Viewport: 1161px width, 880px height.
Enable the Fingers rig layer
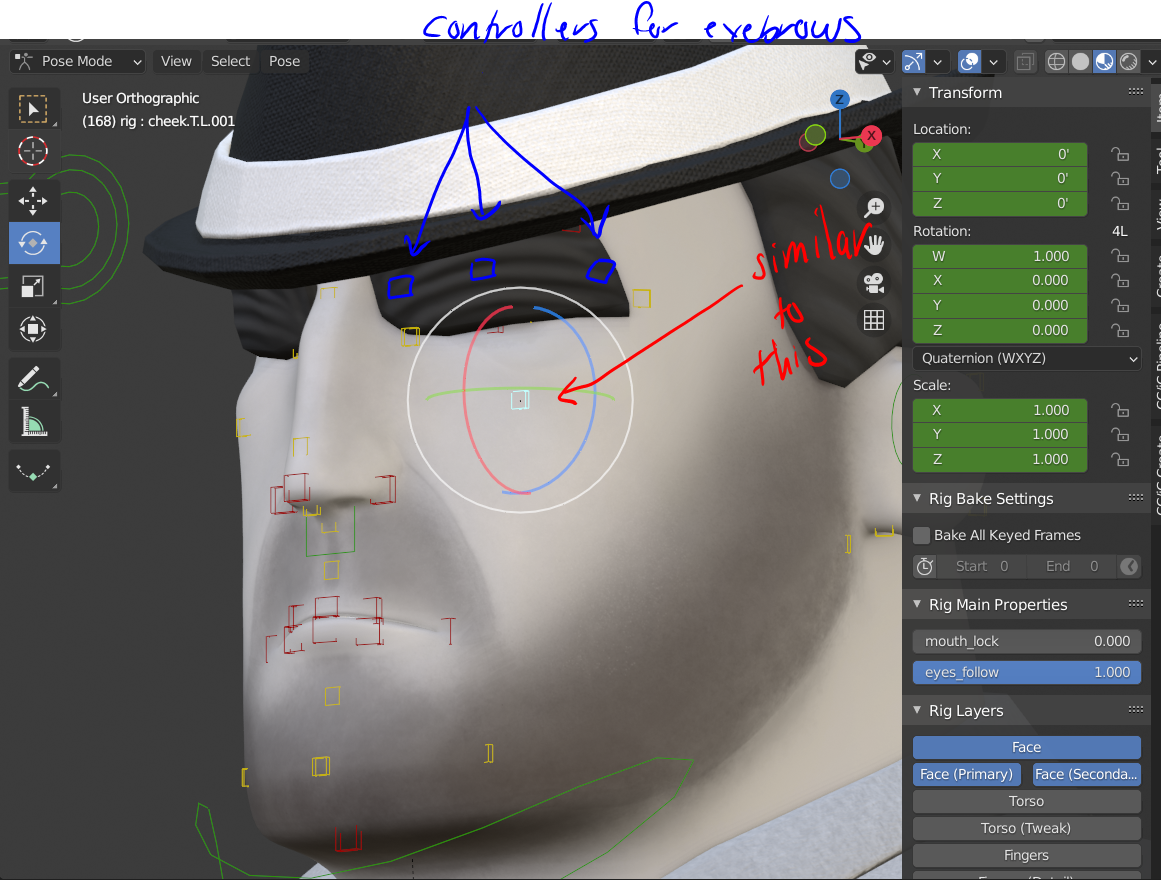pyautogui.click(x=1026, y=856)
